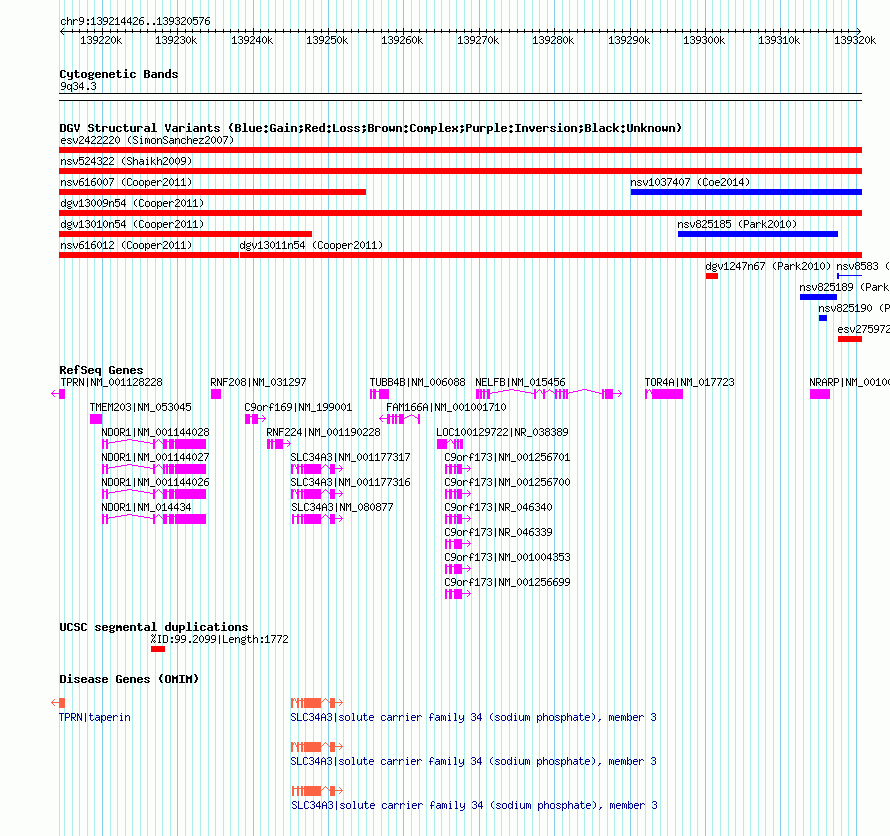890x836 pixels.
Task: Select the blue nsv1037407 (Coe2014) gain bar
Action: coord(746,192)
